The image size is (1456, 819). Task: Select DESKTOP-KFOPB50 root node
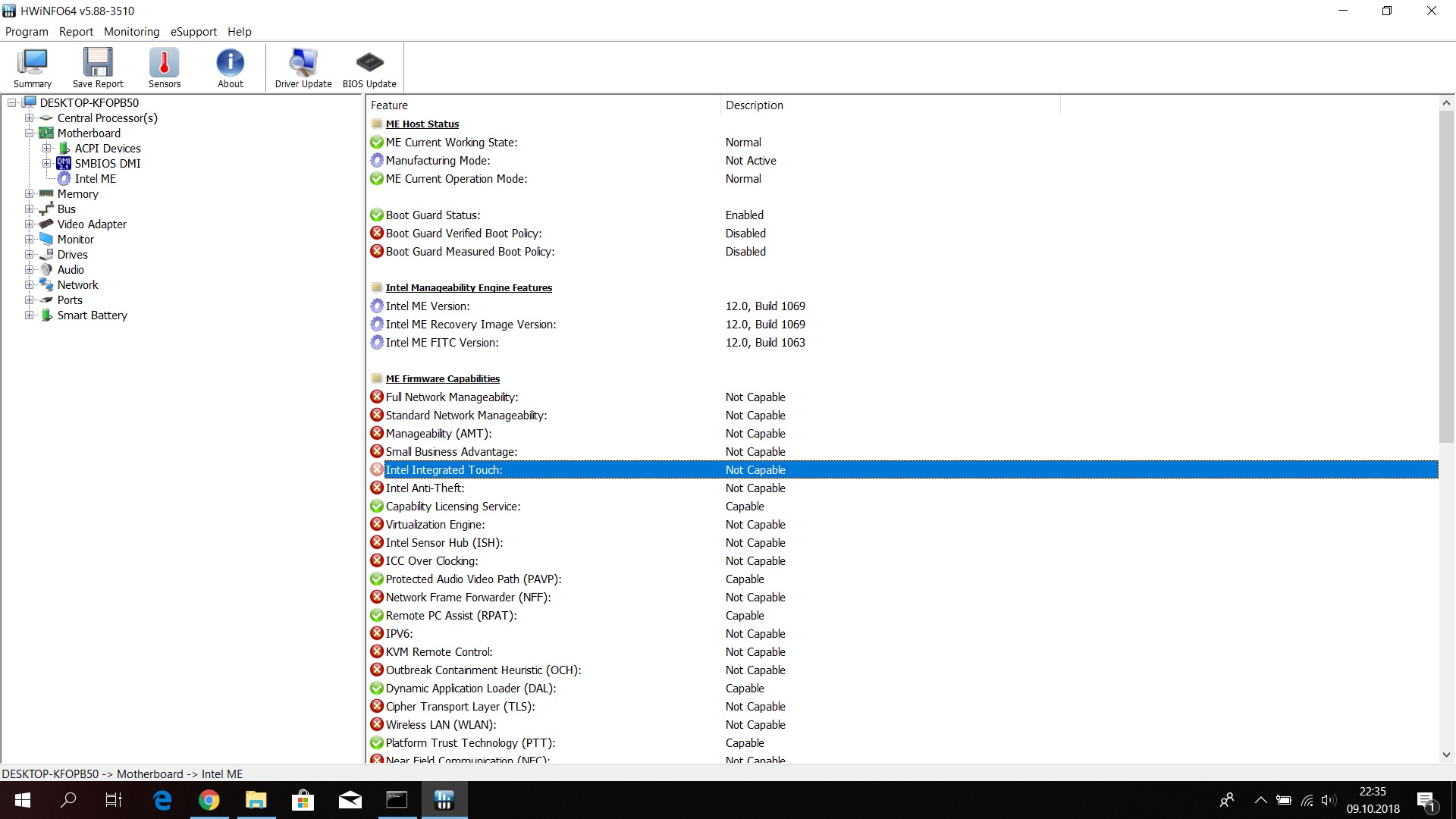click(x=89, y=103)
